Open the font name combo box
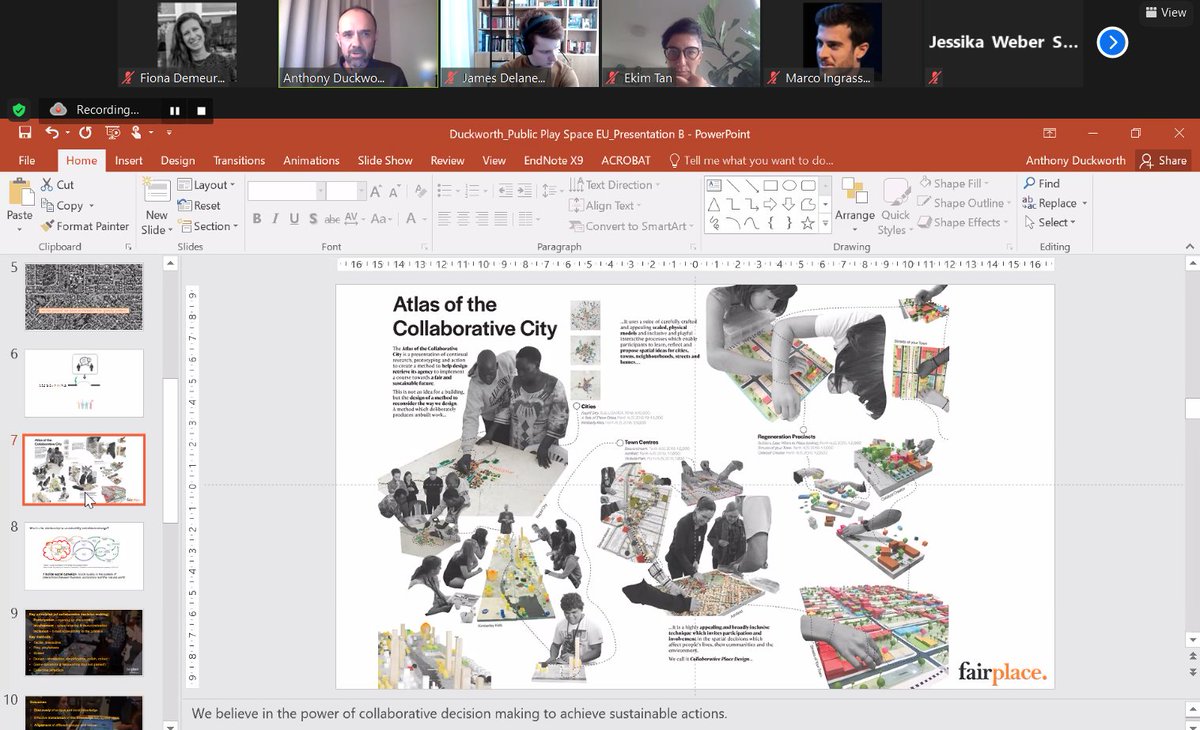This screenshot has height=730, width=1200. (x=285, y=190)
